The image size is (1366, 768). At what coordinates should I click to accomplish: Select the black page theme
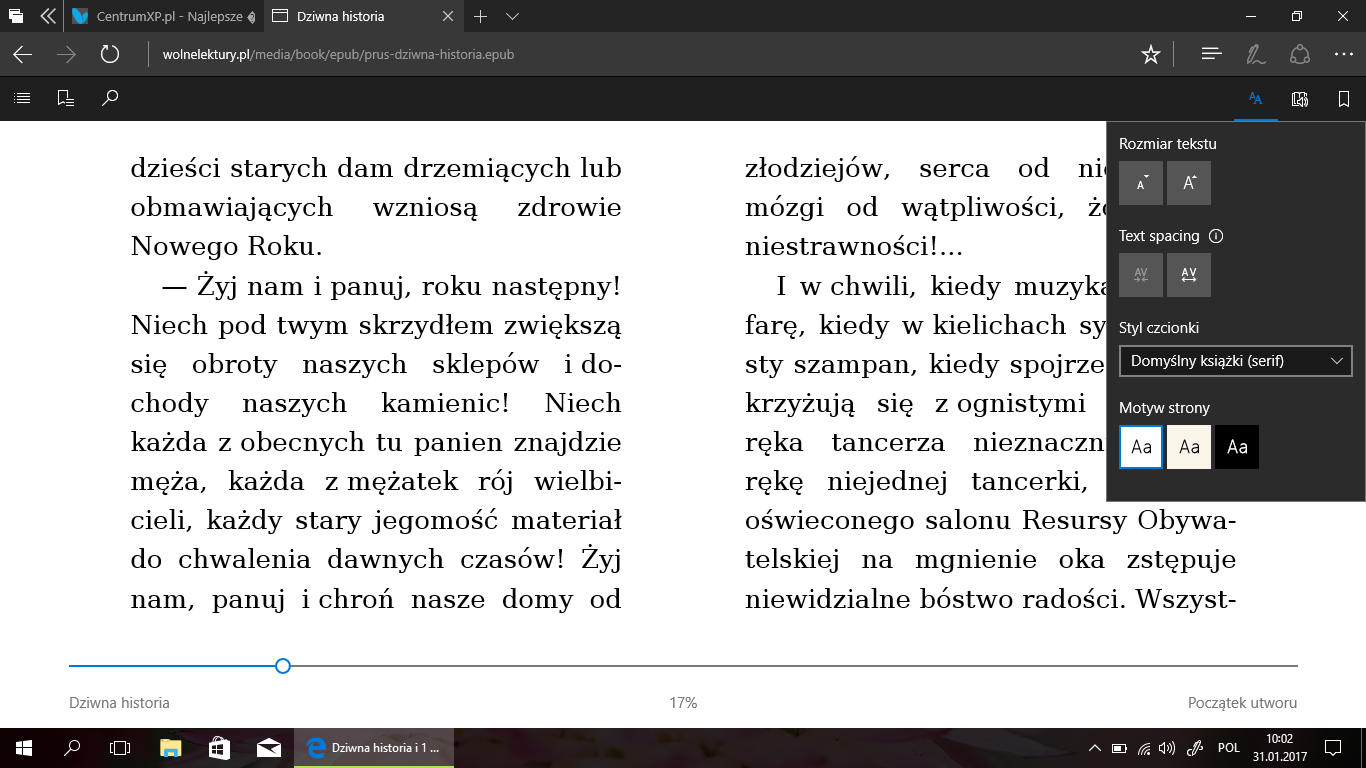tap(1237, 447)
